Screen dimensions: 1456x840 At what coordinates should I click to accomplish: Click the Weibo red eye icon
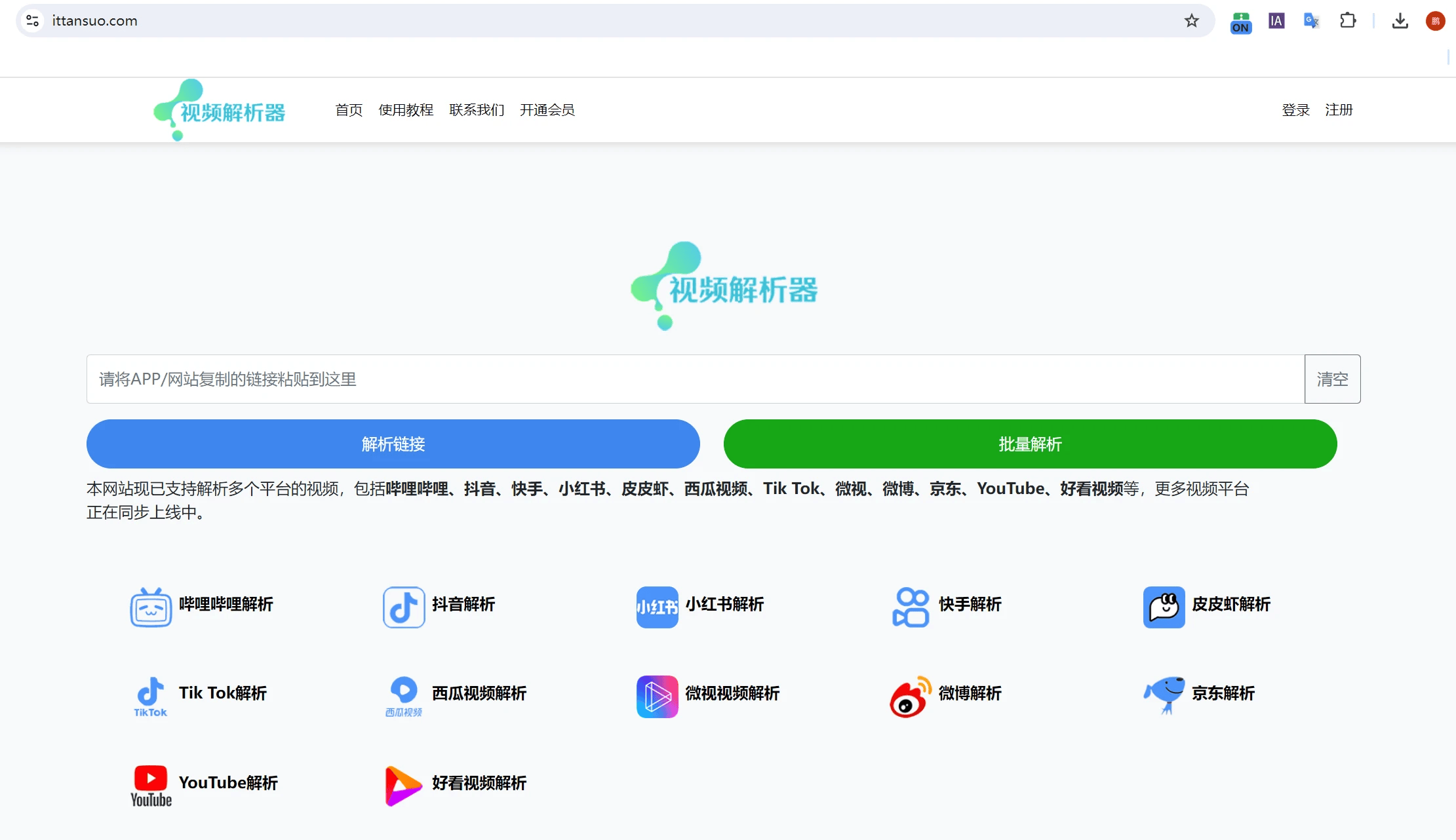tap(911, 697)
